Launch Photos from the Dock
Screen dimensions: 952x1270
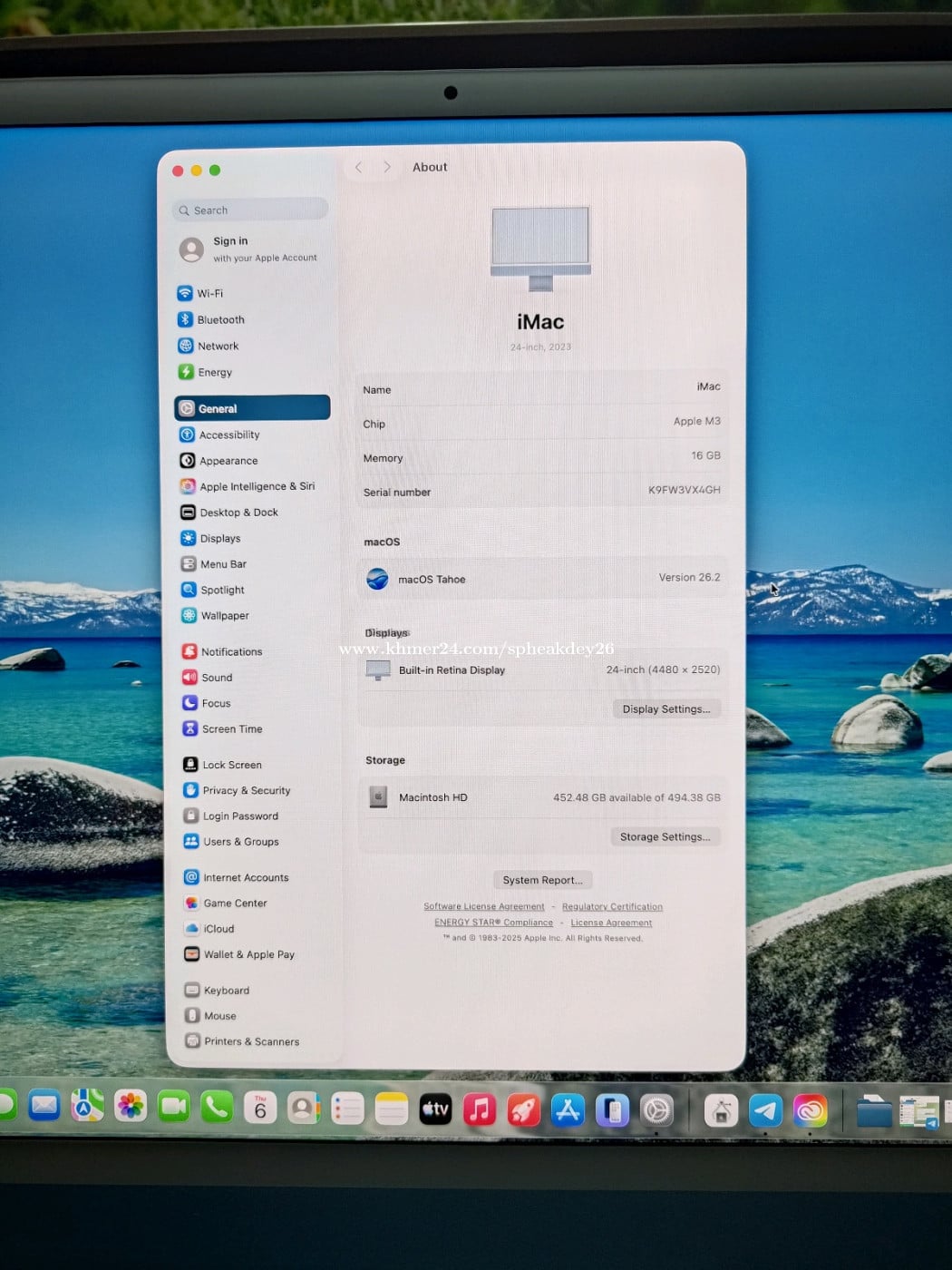[131, 1106]
